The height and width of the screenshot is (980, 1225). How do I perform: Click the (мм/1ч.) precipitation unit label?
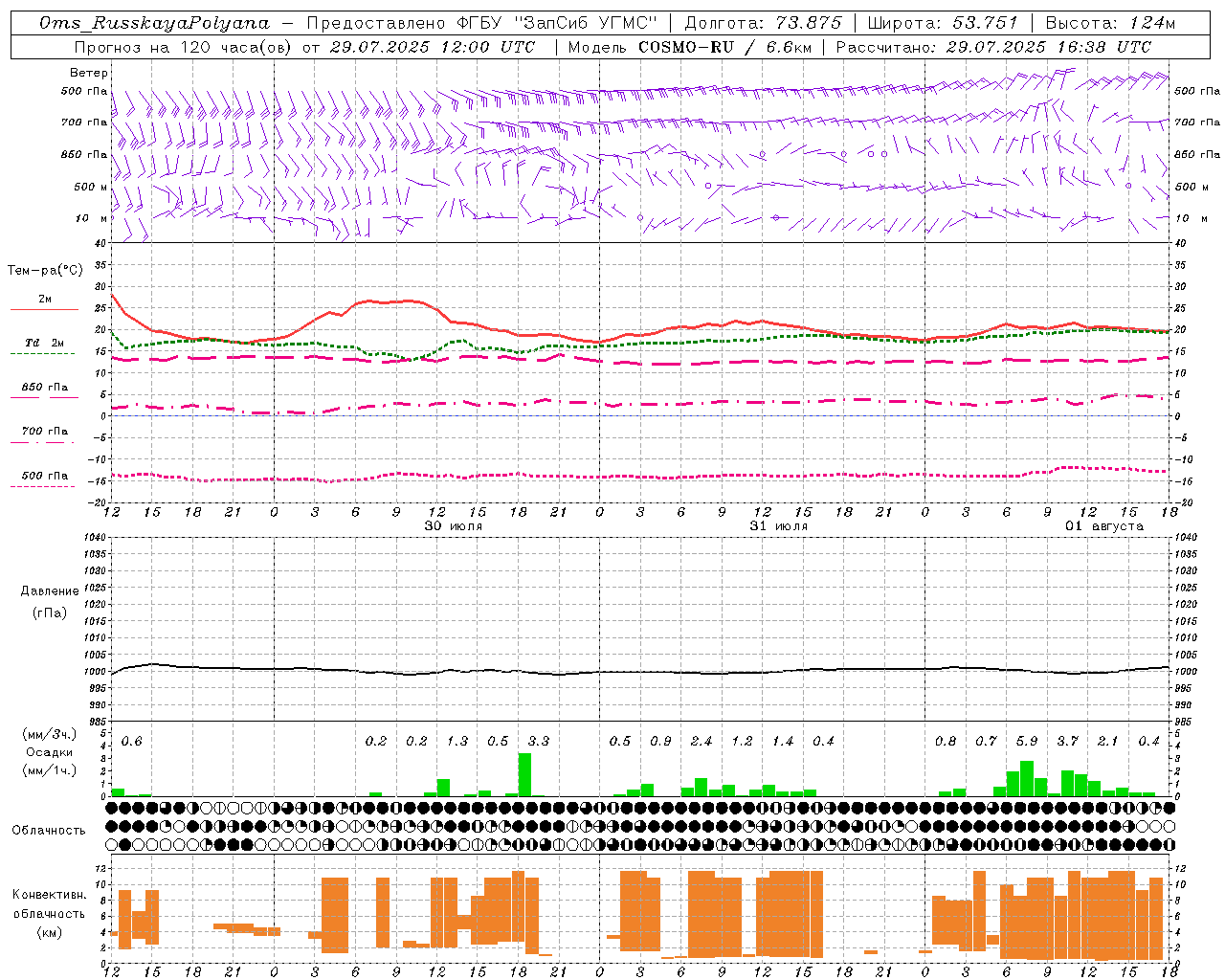click(48, 770)
